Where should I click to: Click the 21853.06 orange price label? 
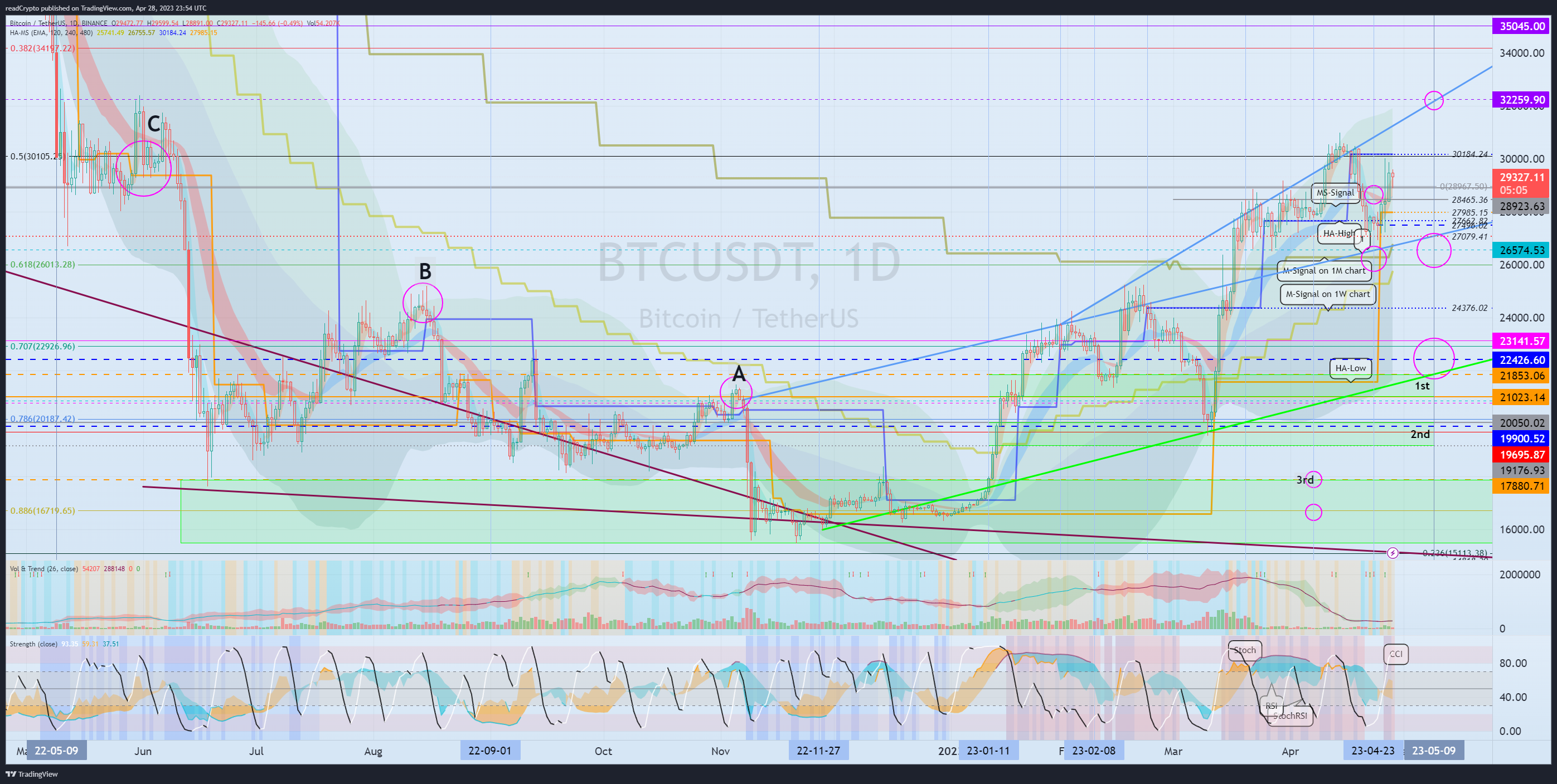pyautogui.click(x=1521, y=376)
